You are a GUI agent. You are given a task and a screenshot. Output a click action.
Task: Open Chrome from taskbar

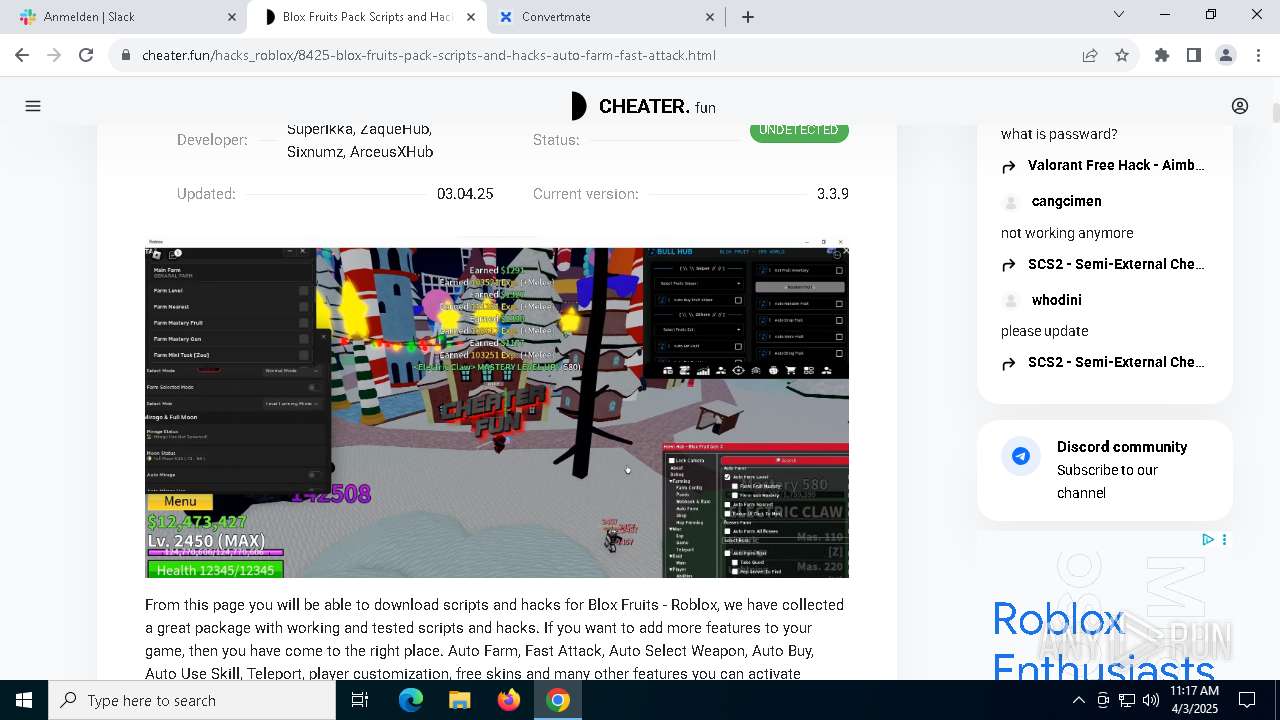point(558,700)
